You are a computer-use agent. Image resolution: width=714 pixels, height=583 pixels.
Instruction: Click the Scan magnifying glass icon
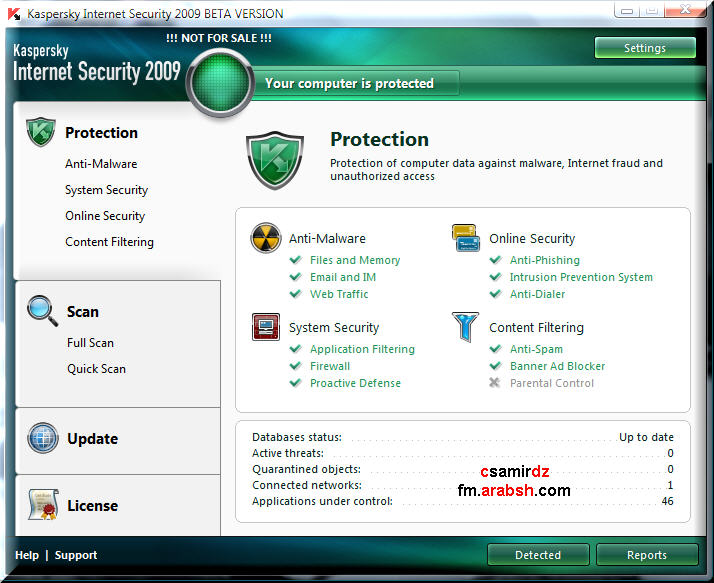(x=42, y=311)
